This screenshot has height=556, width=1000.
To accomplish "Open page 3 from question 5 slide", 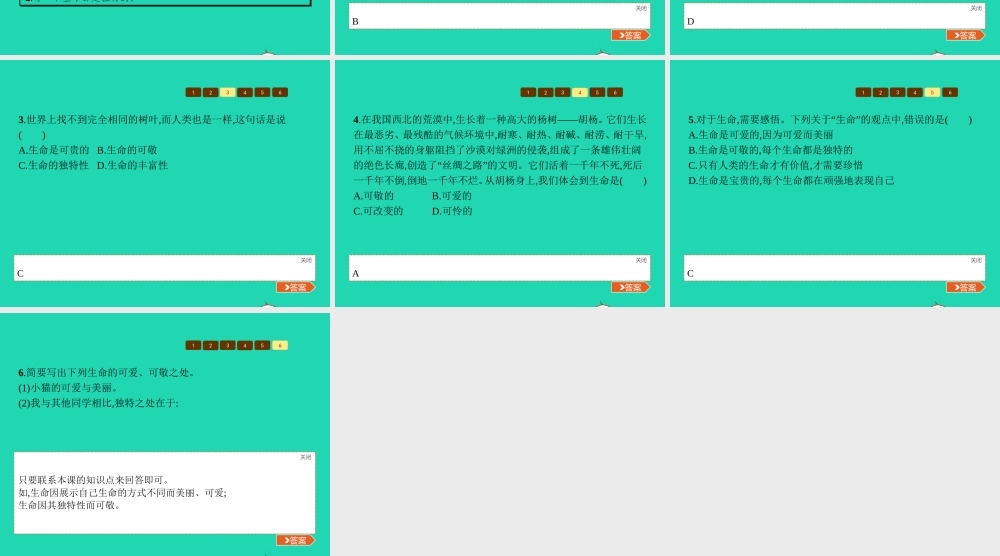I will tap(897, 92).
